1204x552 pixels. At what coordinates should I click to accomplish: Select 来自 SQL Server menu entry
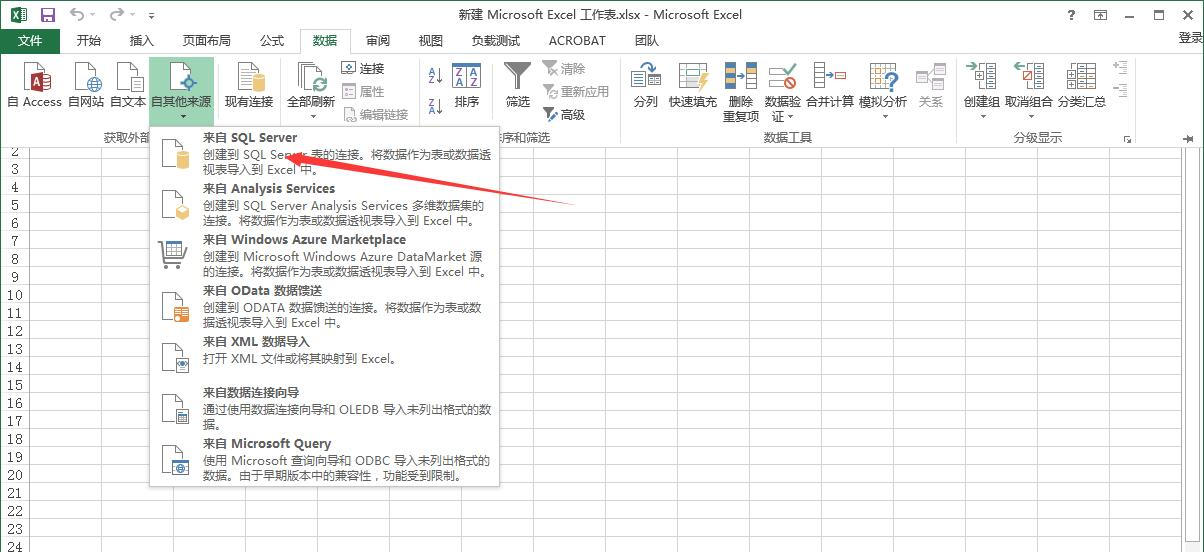tap(325, 153)
